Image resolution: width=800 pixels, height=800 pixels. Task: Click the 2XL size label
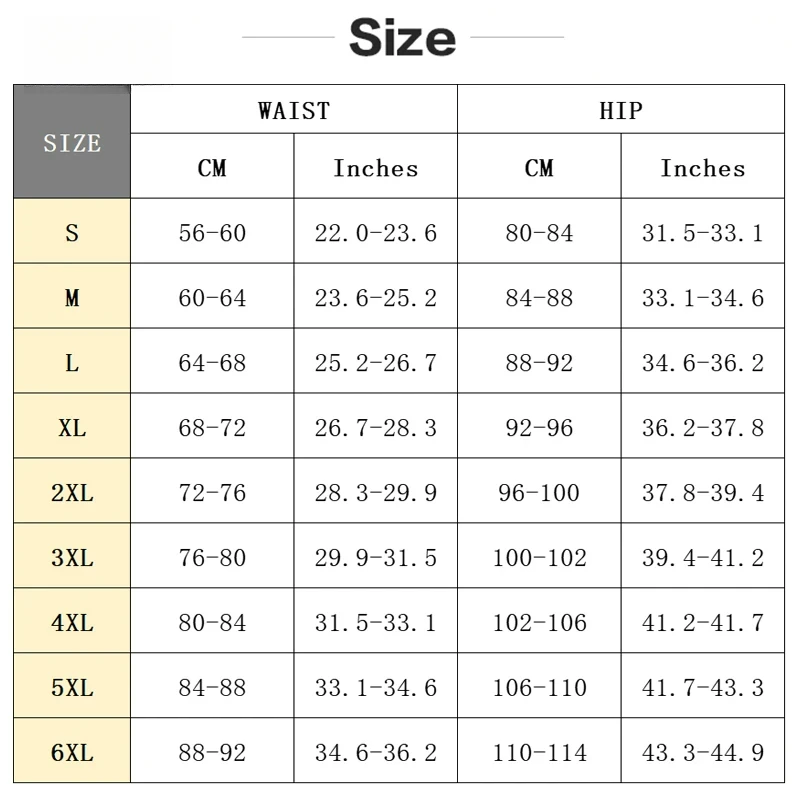[72, 491]
